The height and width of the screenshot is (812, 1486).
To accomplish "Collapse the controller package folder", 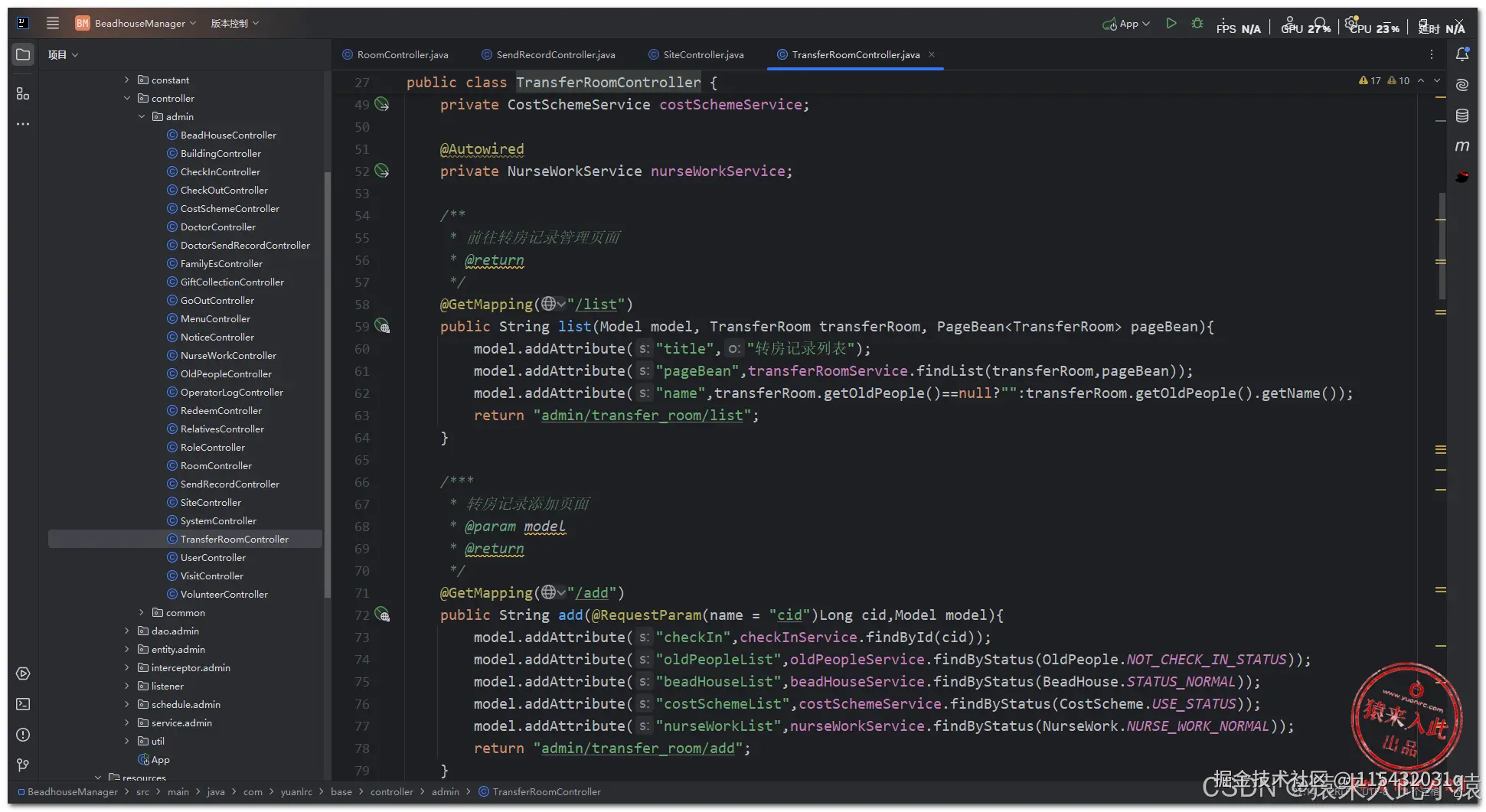I will coord(127,98).
